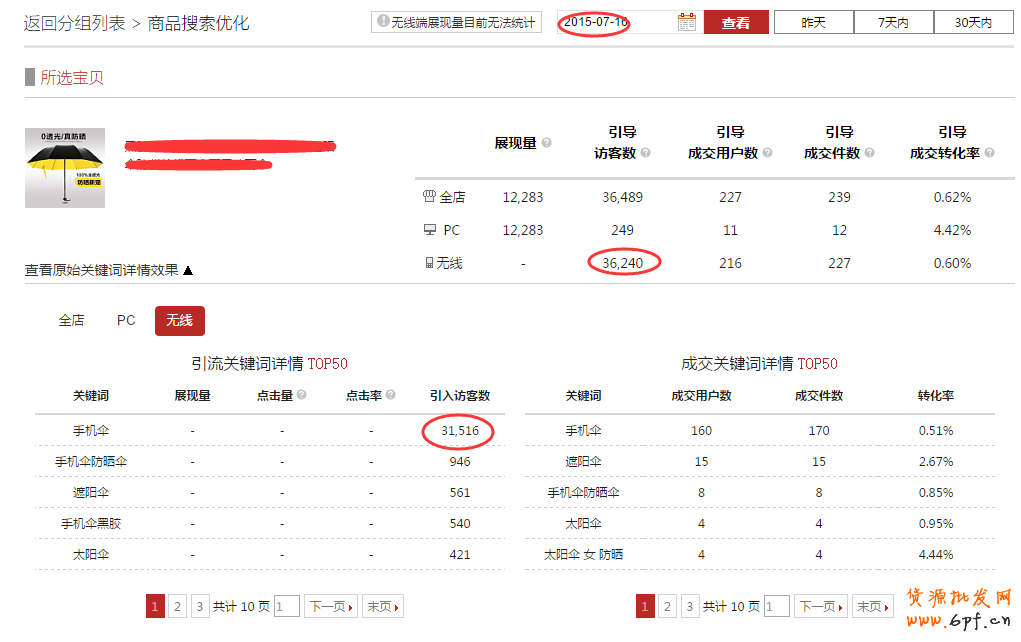Click 返回分组列表 breadcrumb link

tap(75, 23)
